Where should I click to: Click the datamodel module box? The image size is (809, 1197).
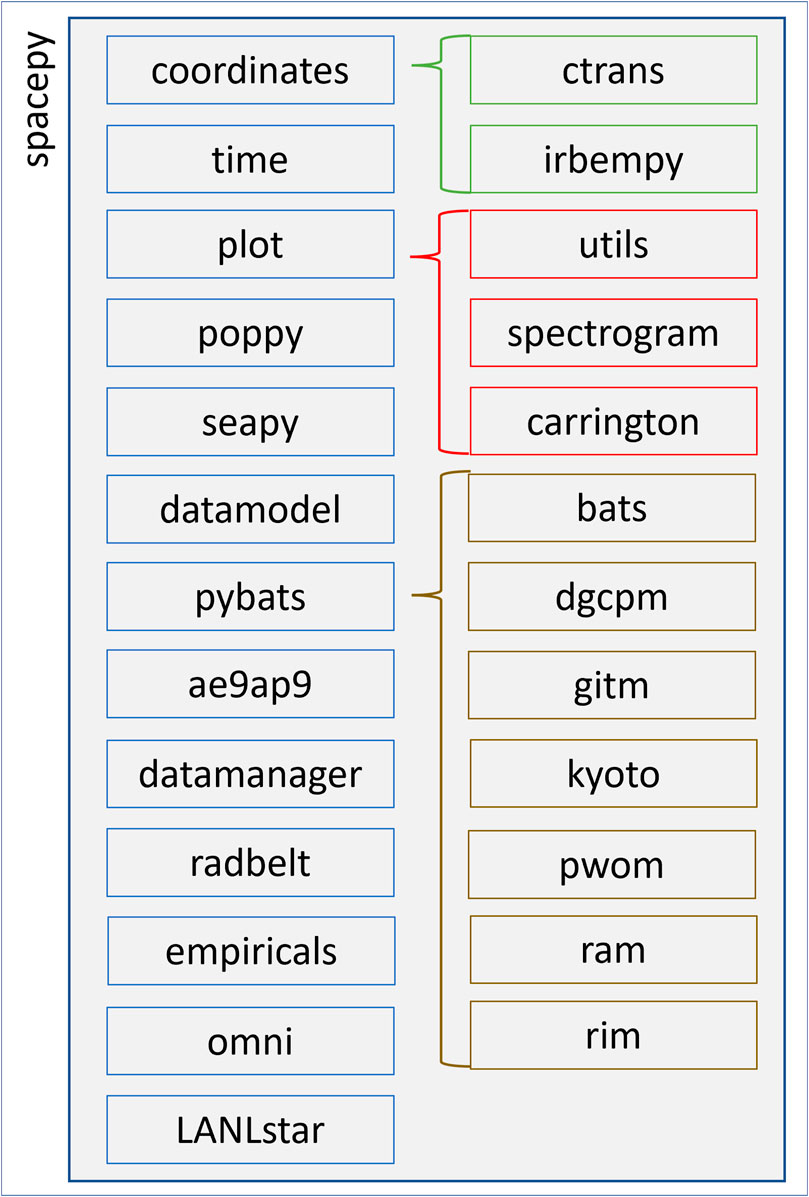(250, 509)
